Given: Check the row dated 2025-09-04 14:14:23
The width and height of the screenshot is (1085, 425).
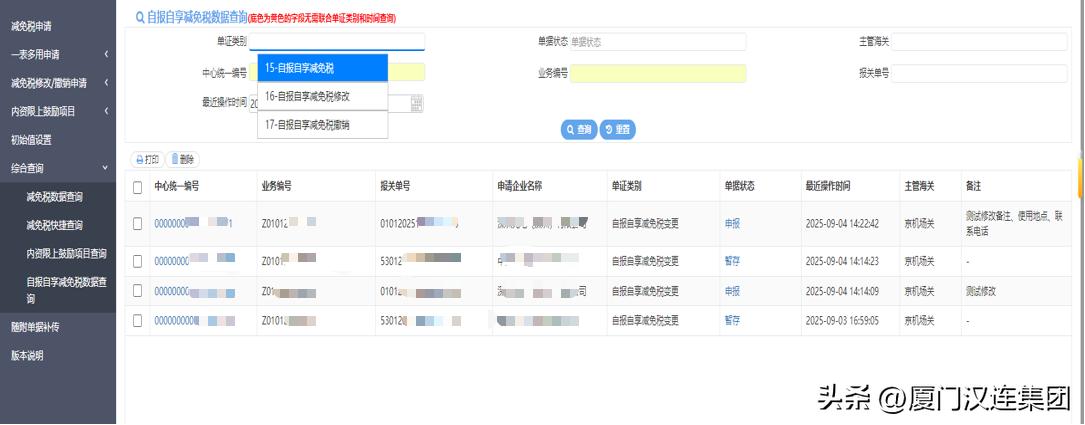Looking at the screenshot, I should coord(138,261).
